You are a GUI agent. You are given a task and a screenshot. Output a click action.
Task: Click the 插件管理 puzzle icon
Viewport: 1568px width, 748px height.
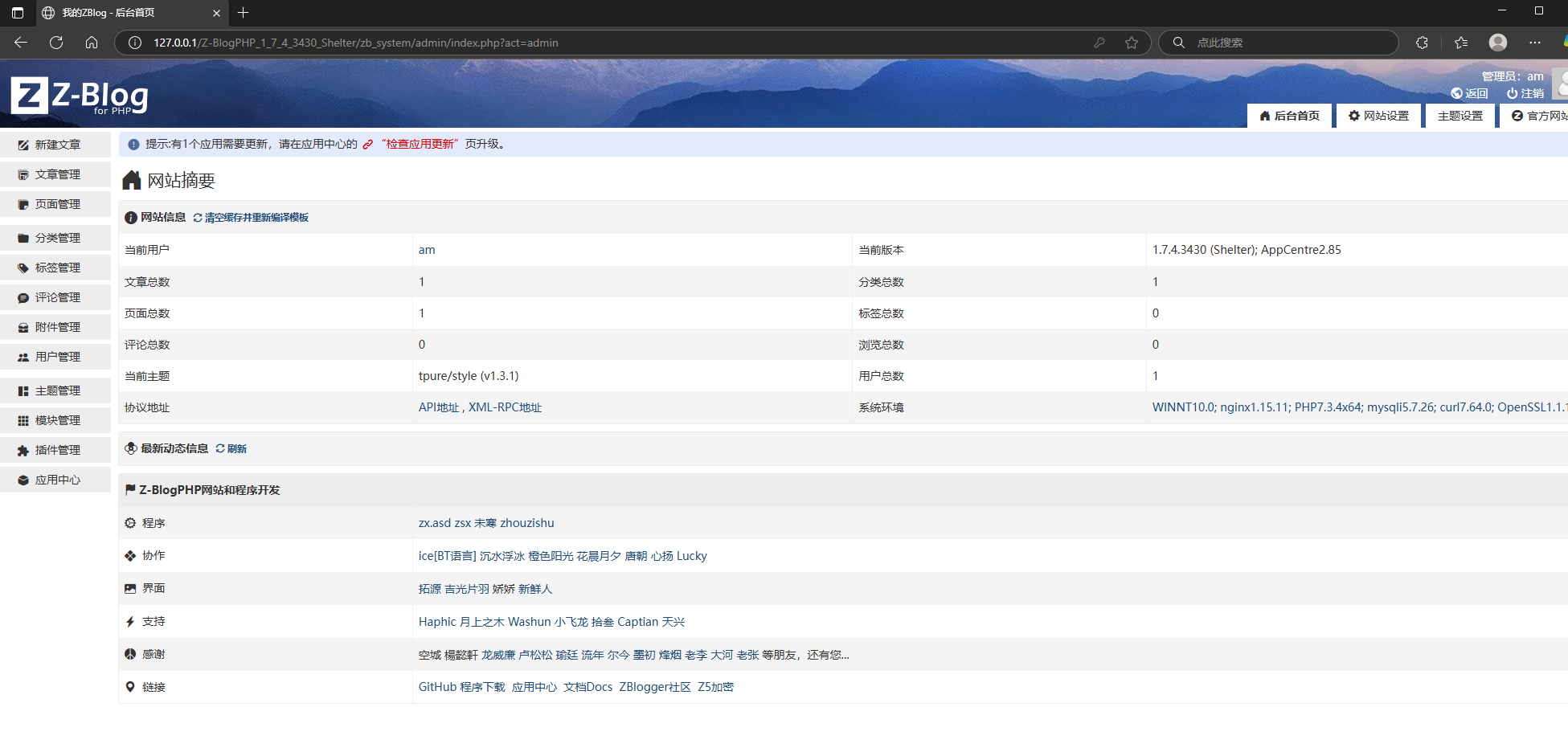(23, 451)
